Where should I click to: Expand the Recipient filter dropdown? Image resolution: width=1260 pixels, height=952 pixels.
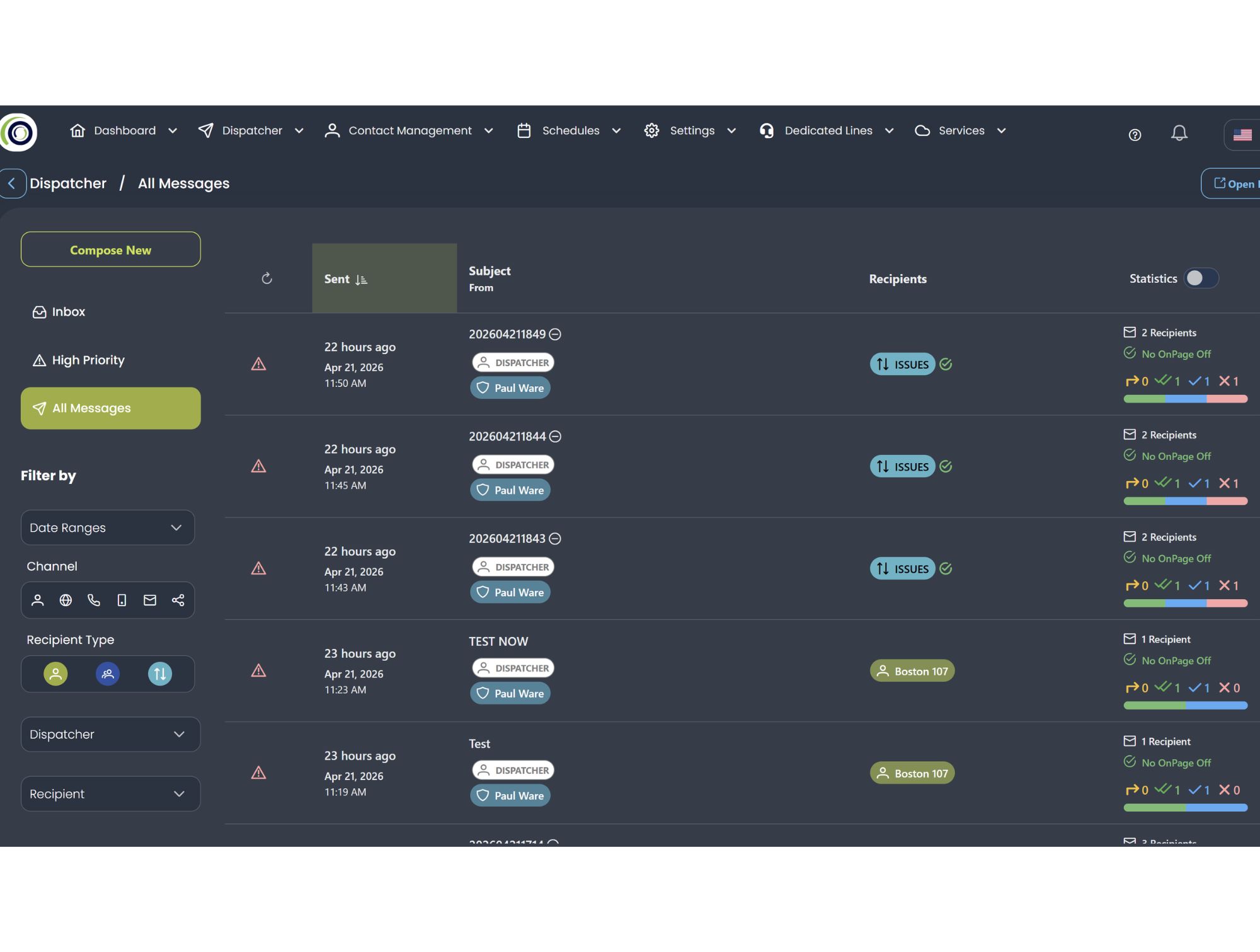coord(110,793)
